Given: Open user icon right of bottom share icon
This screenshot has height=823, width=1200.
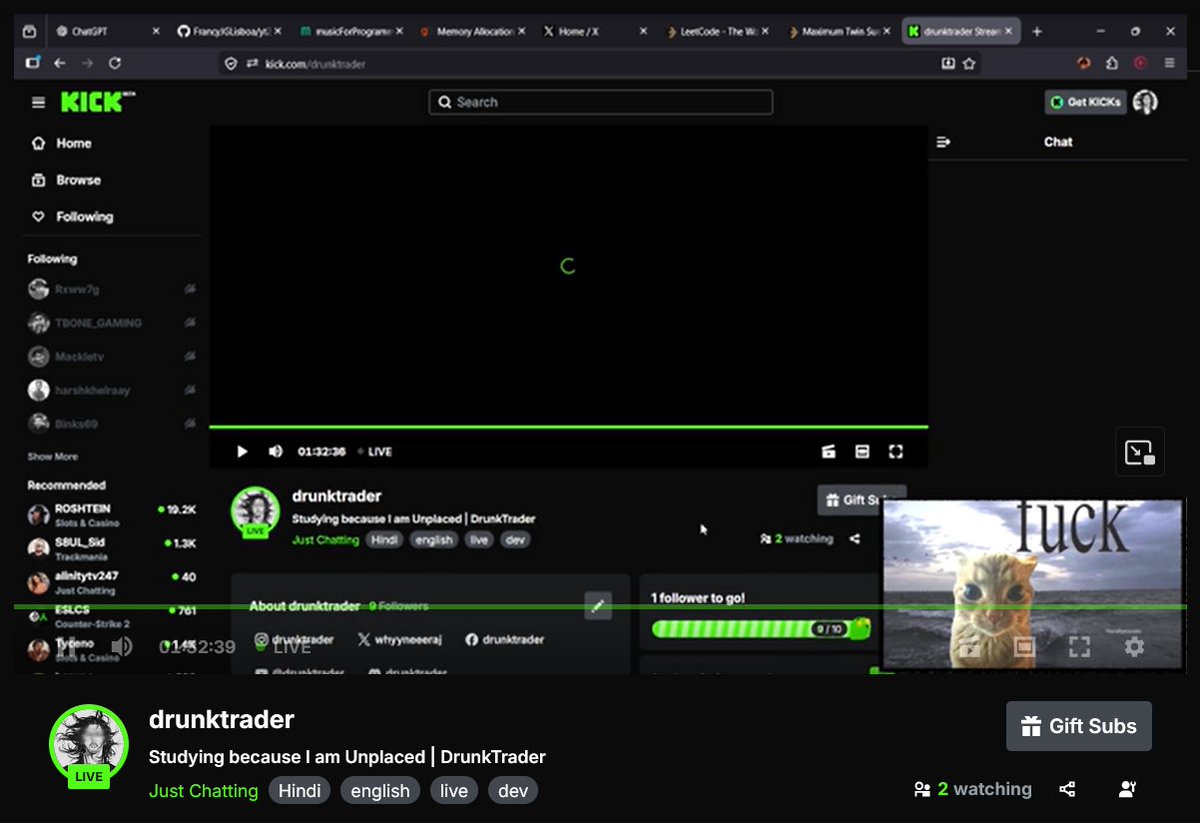Looking at the screenshot, I should [1127, 789].
